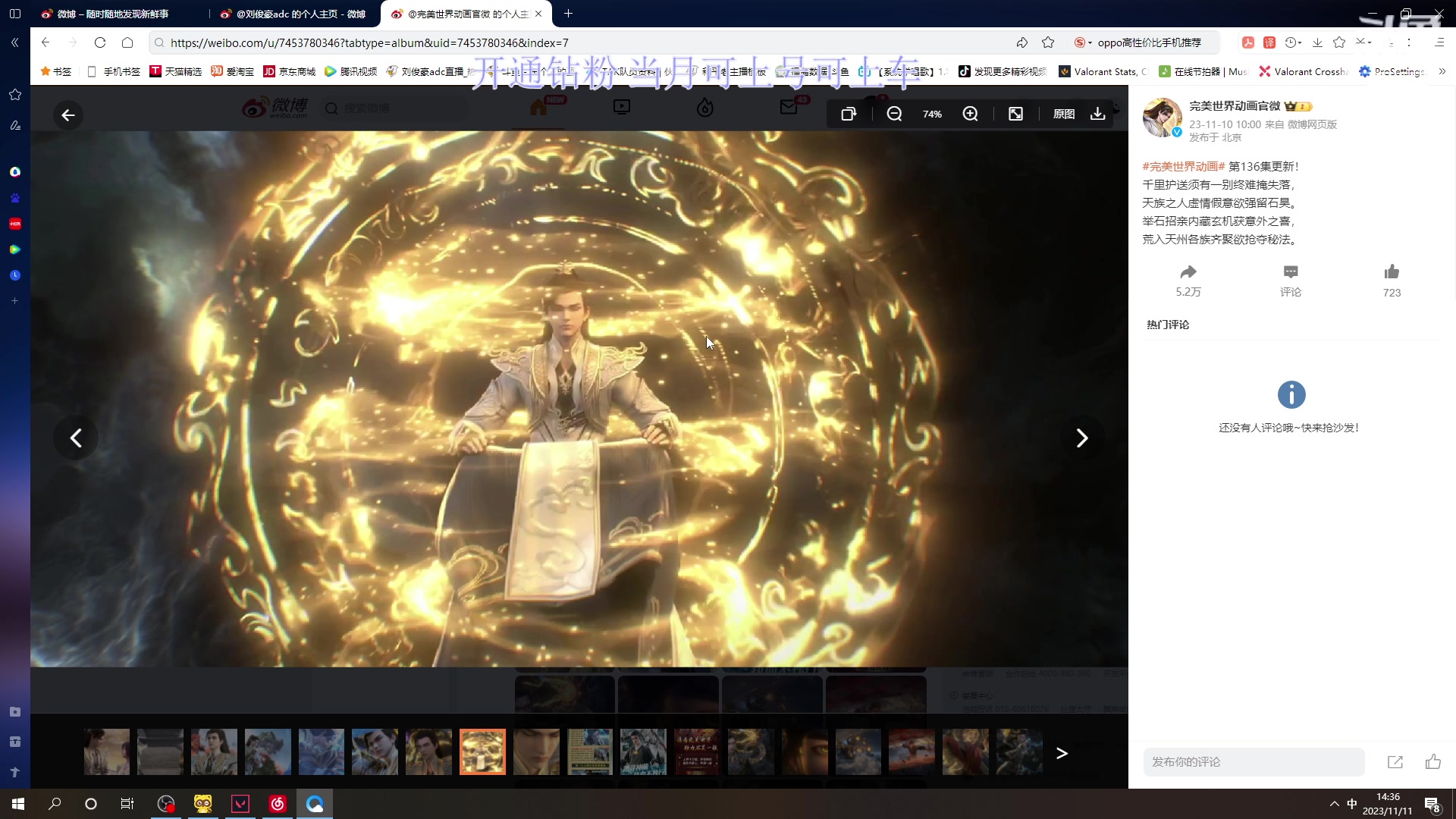Zoom in the image viewer
Image resolution: width=1456 pixels, height=819 pixels.
[970, 114]
